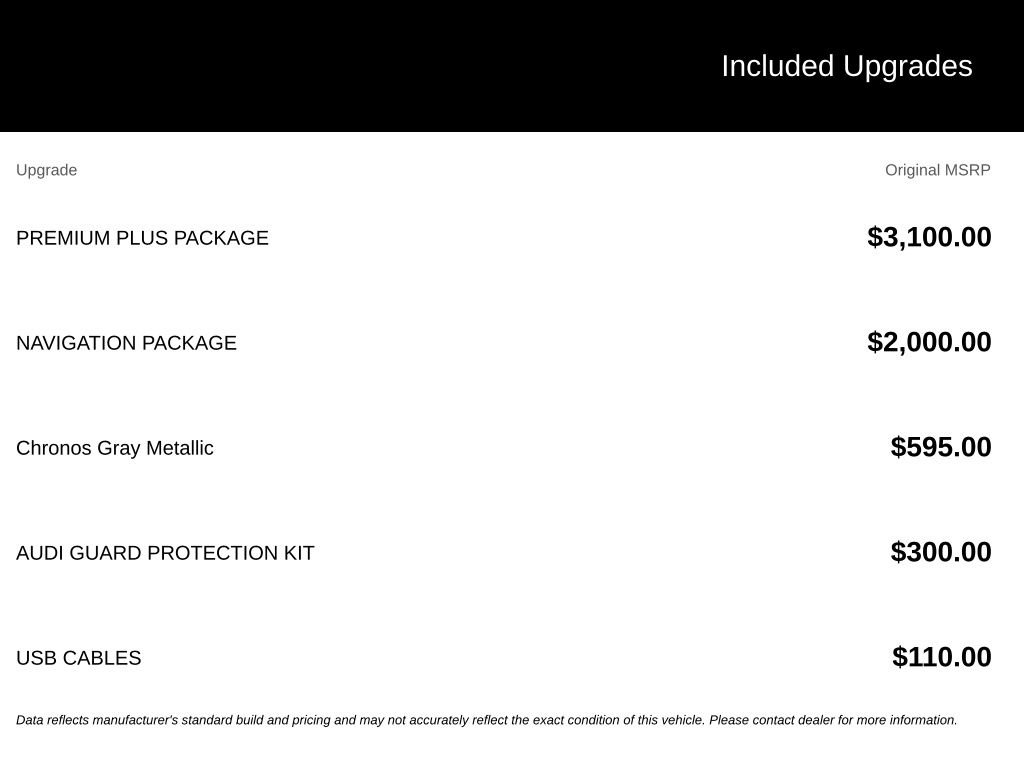1024x768 pixels.
Task: Click the $595.00 paint price
Action: tap(940, 447)
